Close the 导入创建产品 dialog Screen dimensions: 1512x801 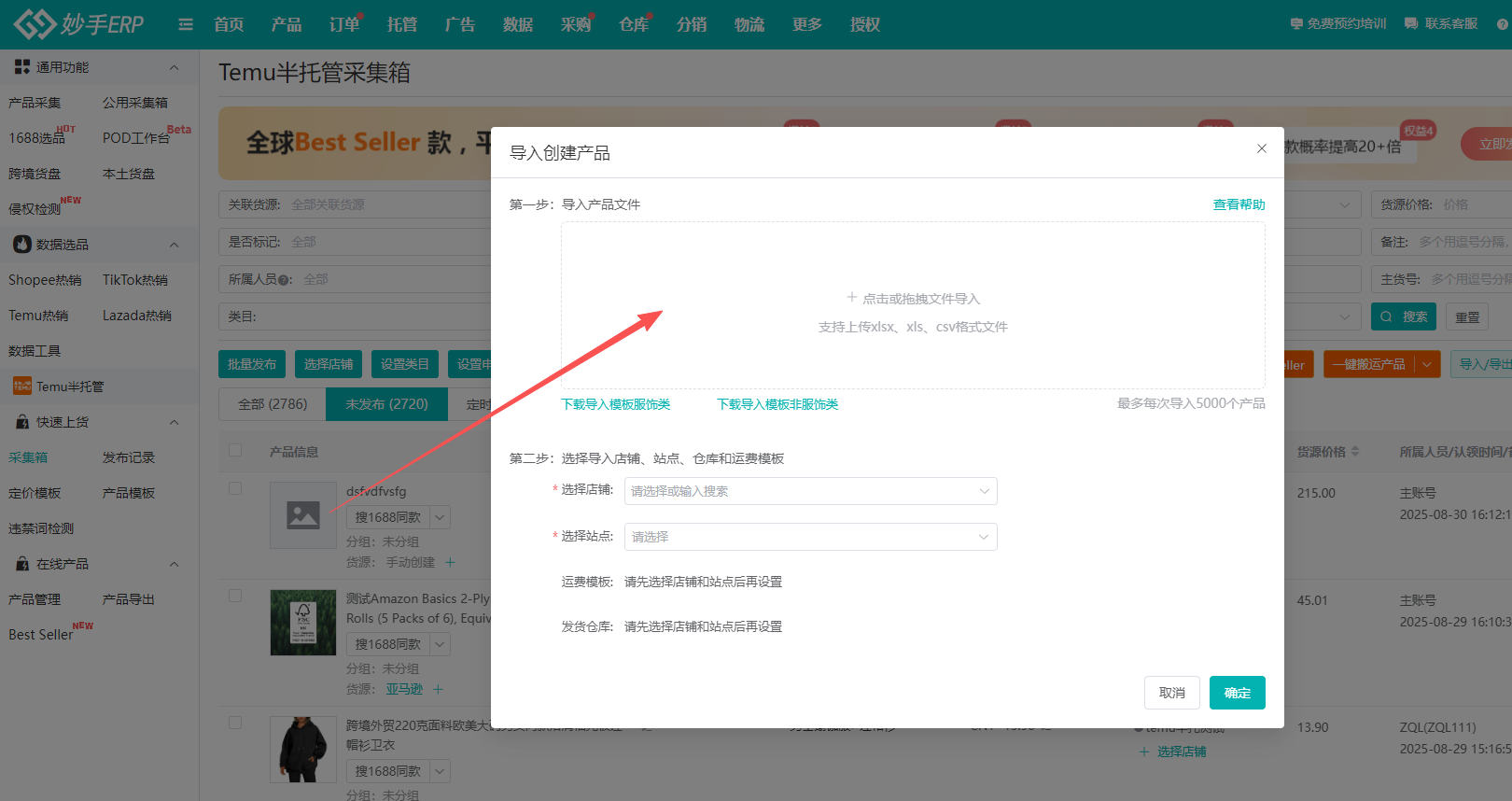click(x=1262, y=148)
